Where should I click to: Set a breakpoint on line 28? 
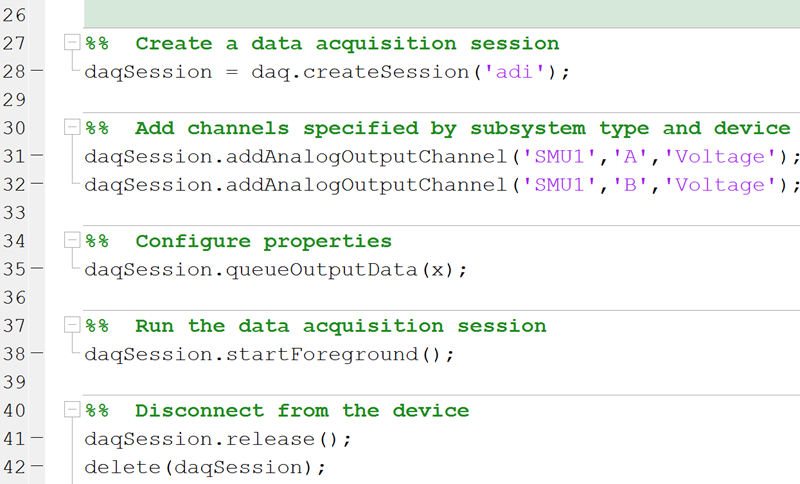(38, 72)
